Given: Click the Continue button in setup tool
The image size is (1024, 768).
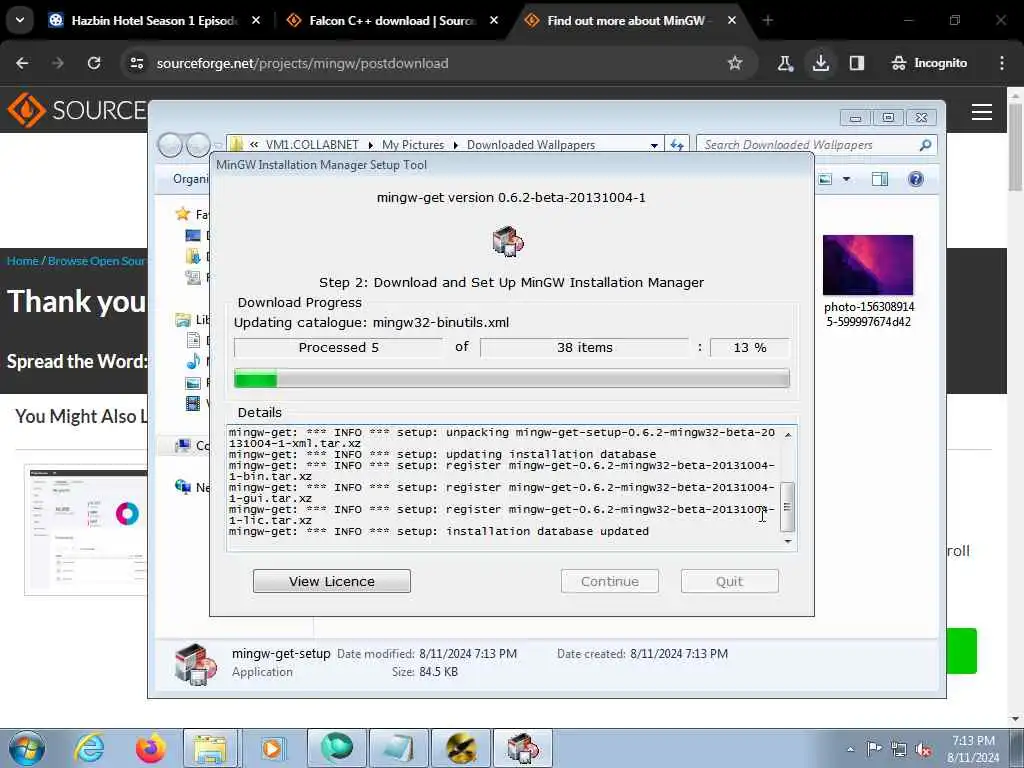Looking at the screenshot, I should (610, 581).
